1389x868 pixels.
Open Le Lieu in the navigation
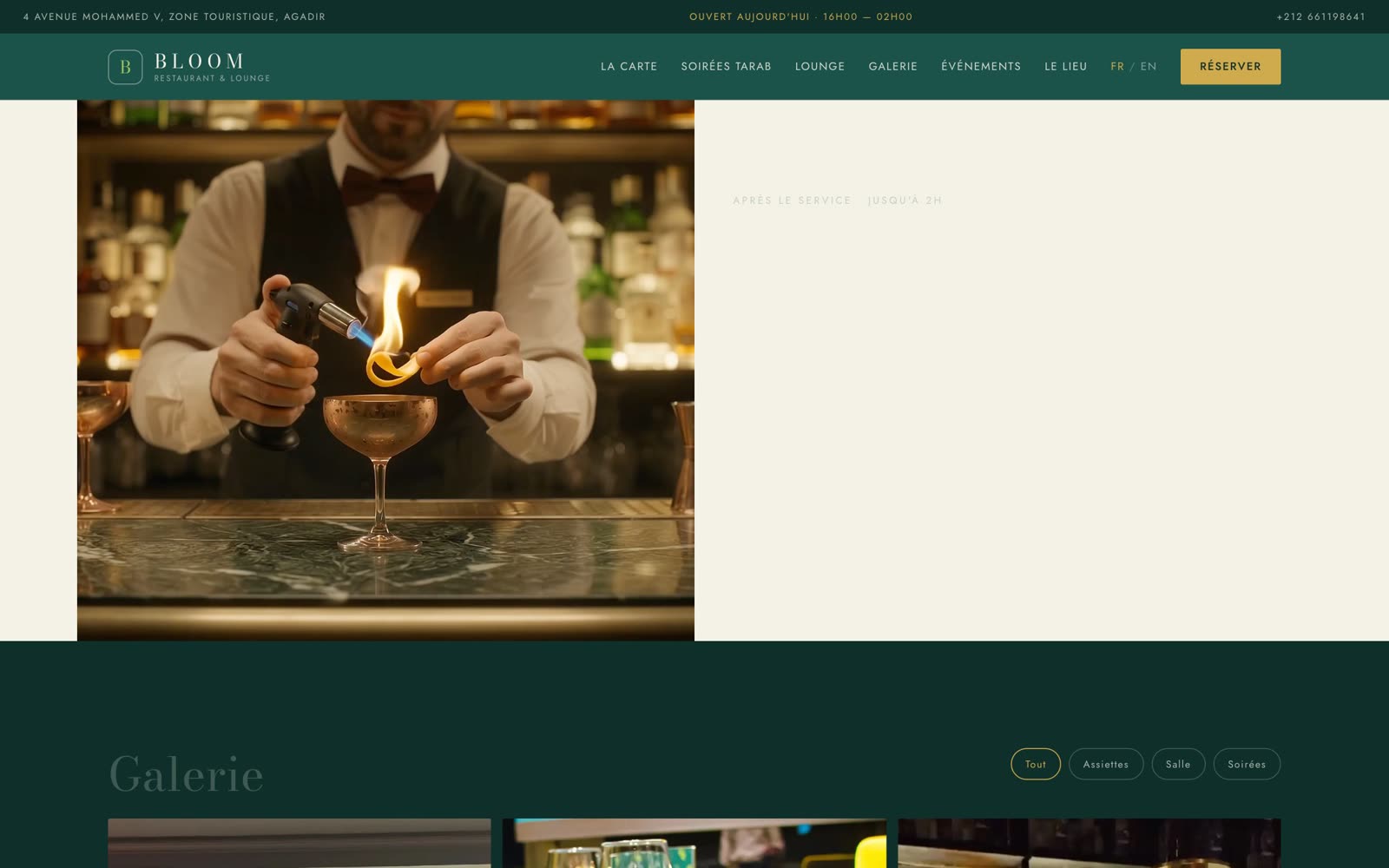pyautogui.click(x=1065, y=67)
